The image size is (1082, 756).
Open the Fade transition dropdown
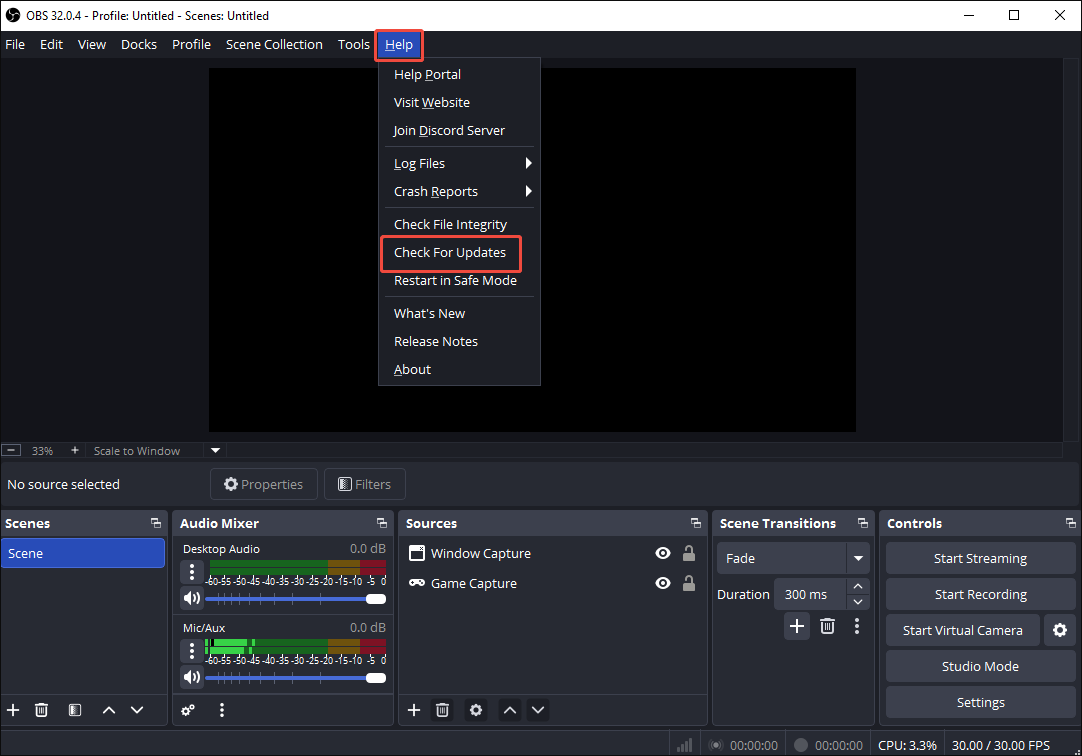(858, 558)
